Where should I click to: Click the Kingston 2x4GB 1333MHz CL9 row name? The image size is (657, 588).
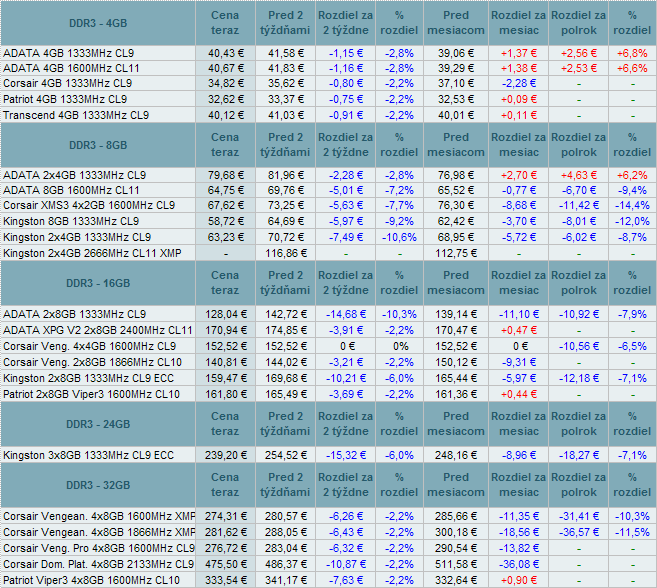77,237
